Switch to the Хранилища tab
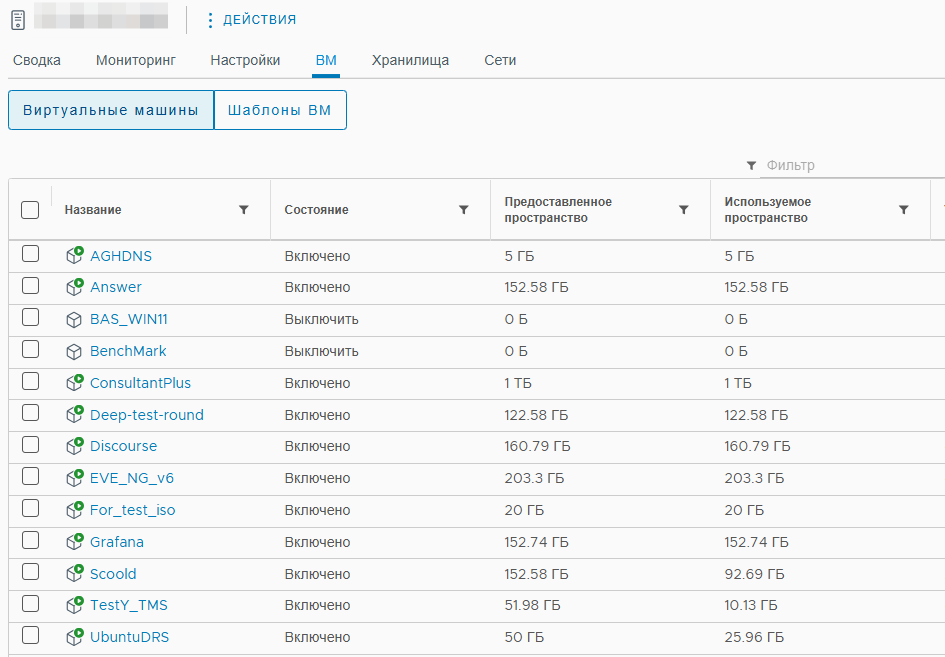Viewport: 945px width, 657px height. [x=410, y=60]
